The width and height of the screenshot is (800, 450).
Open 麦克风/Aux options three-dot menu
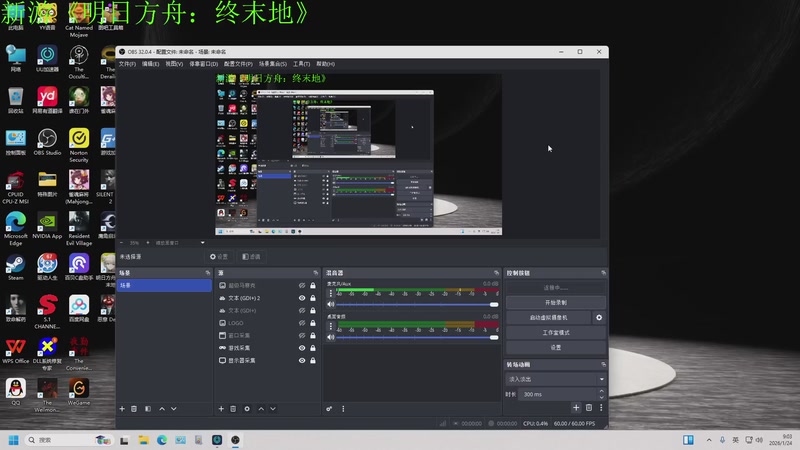[x=331, y=293]
